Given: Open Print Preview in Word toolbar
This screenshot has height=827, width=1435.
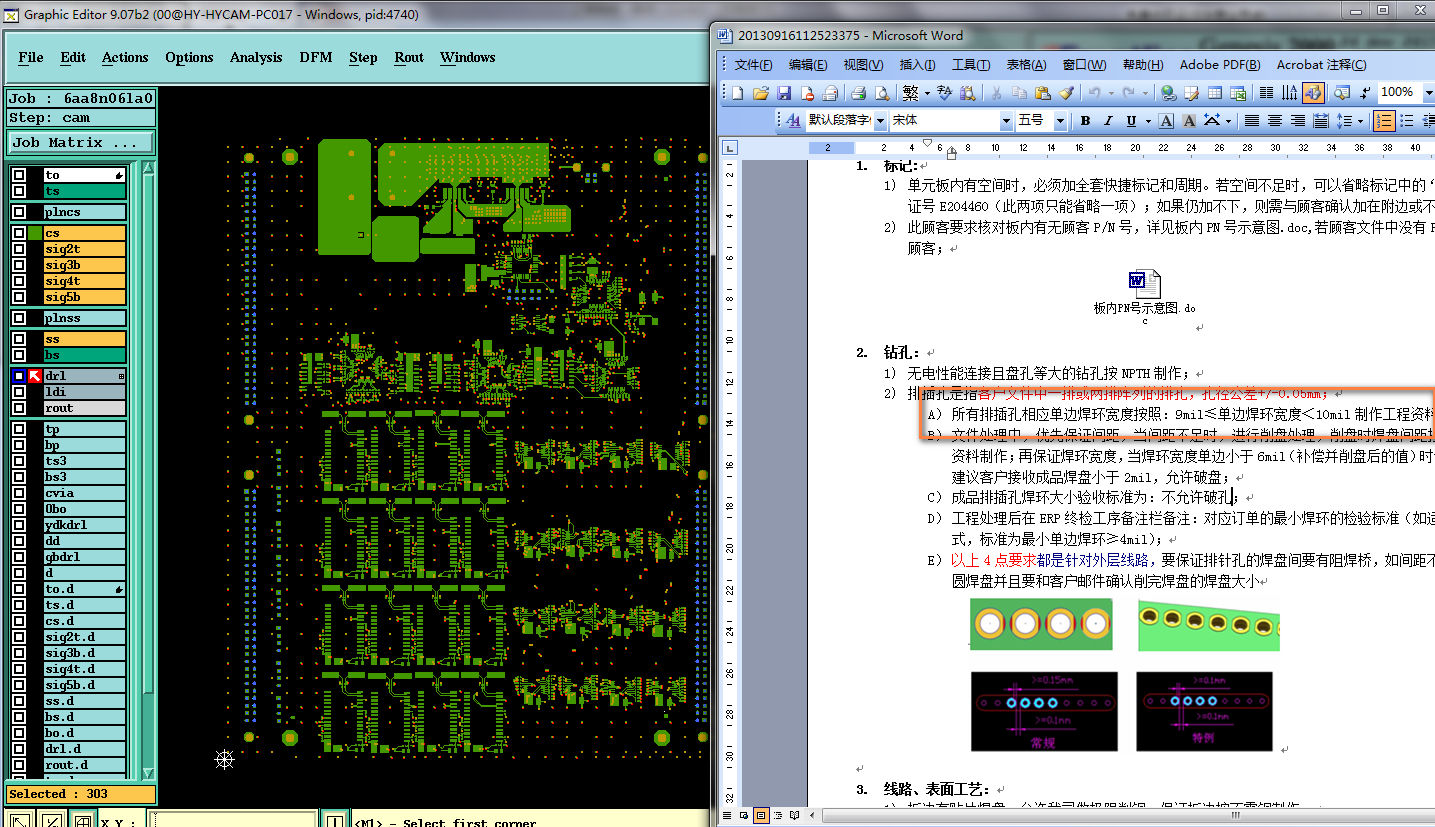Looking at the screenshot, I should (882, 93).
